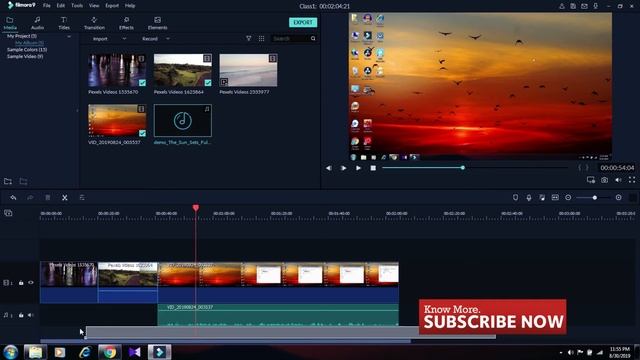Collapse the My Project folder chevron

[69, 36]
